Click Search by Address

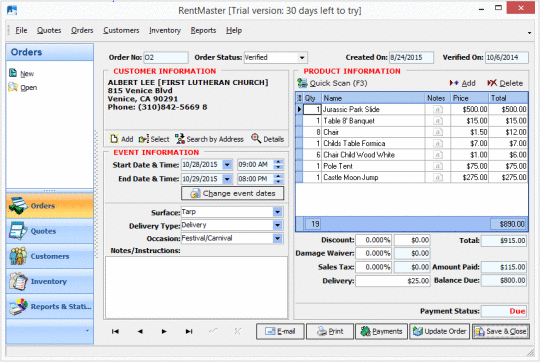click(209, 139)
